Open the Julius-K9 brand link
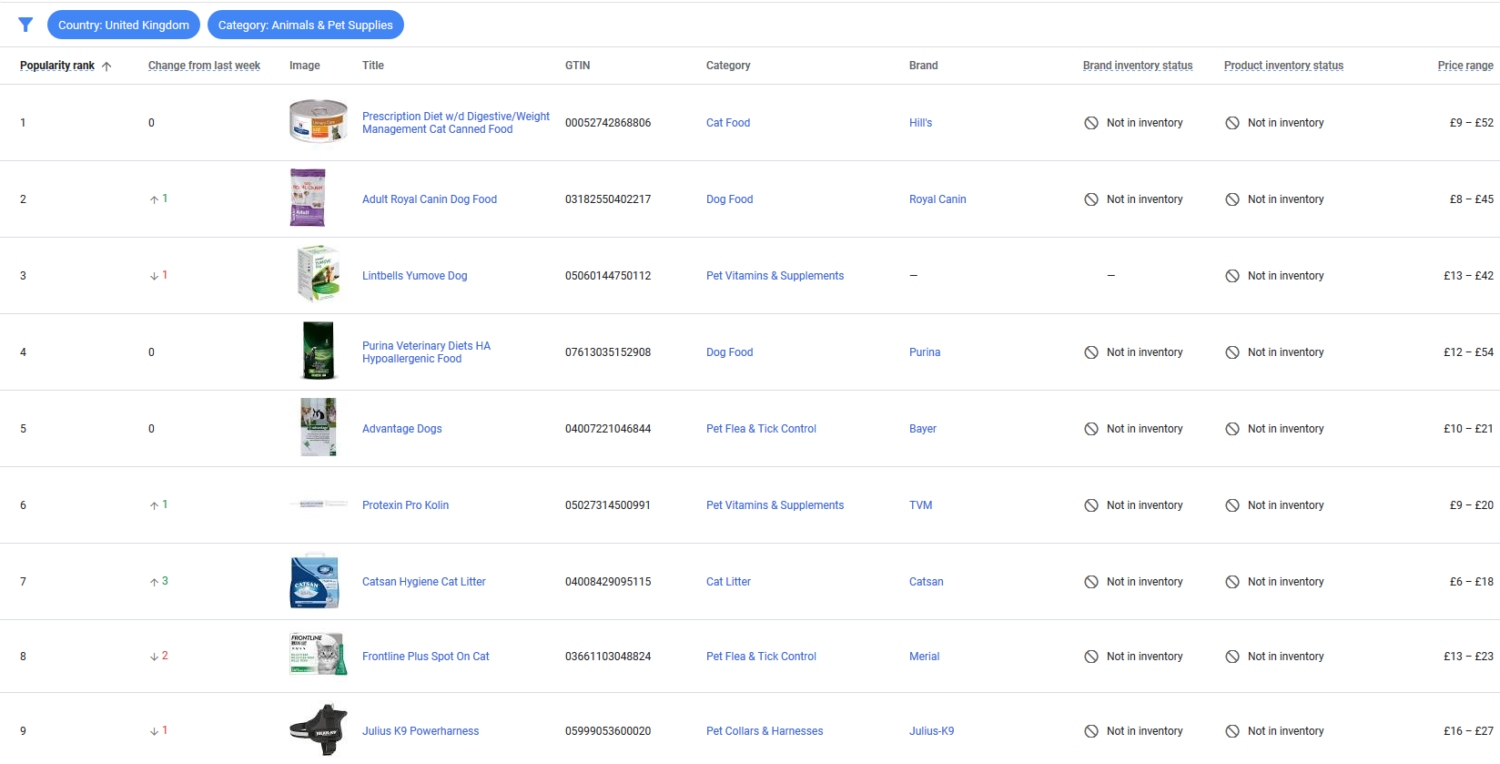The image size is (1500, 764). click(x=931, y=730)
